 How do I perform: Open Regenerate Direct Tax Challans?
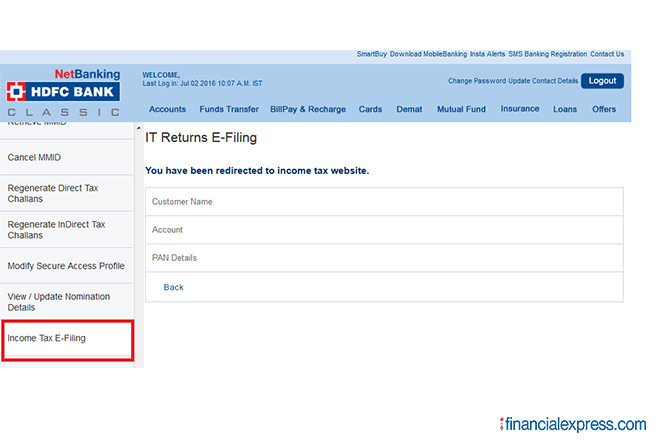pos(52,193)
